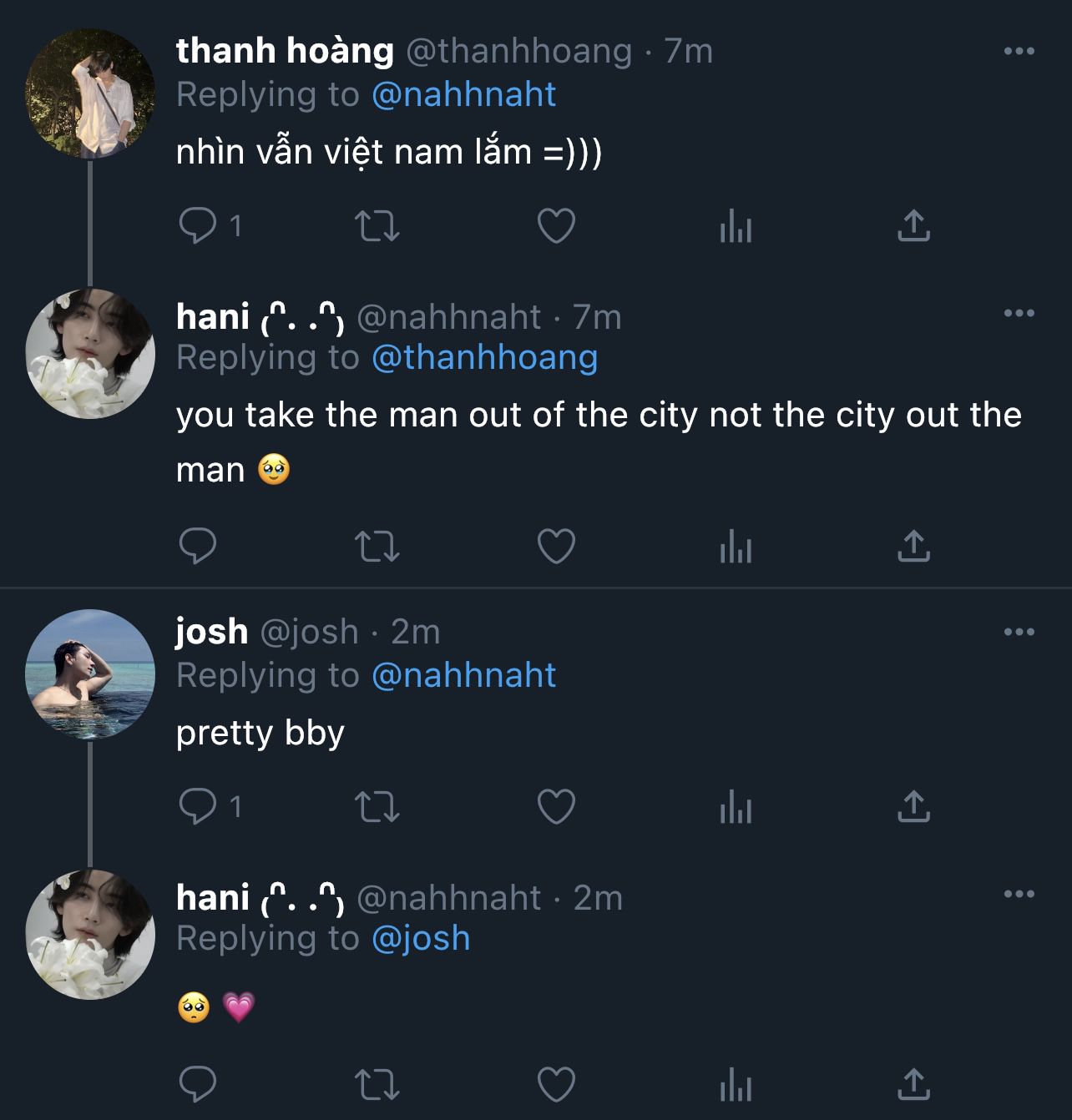
Task: Share hani's emoji reply to josh
Action: click(913, 1084)
